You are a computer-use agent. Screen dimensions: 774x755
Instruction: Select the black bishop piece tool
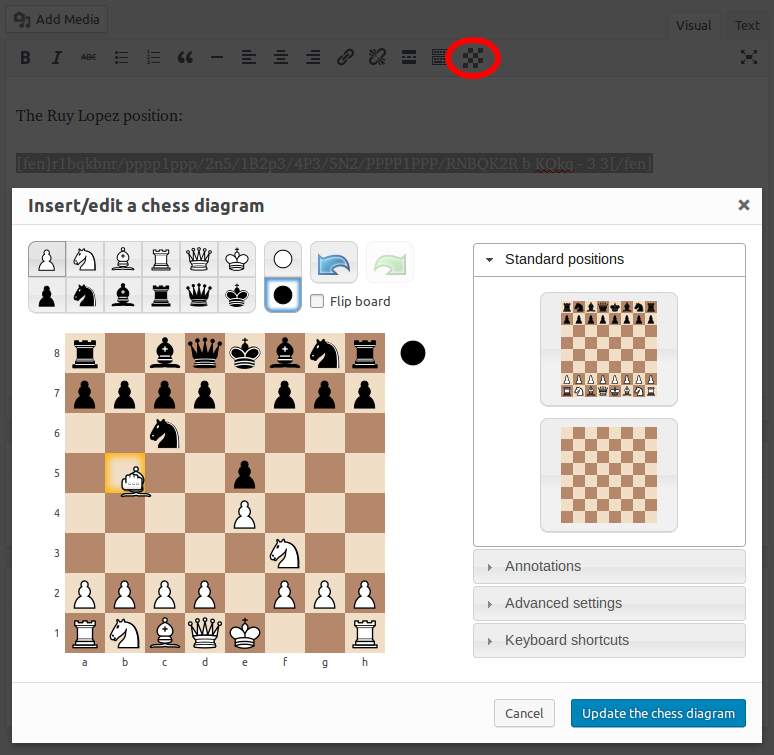click(123, 296)
